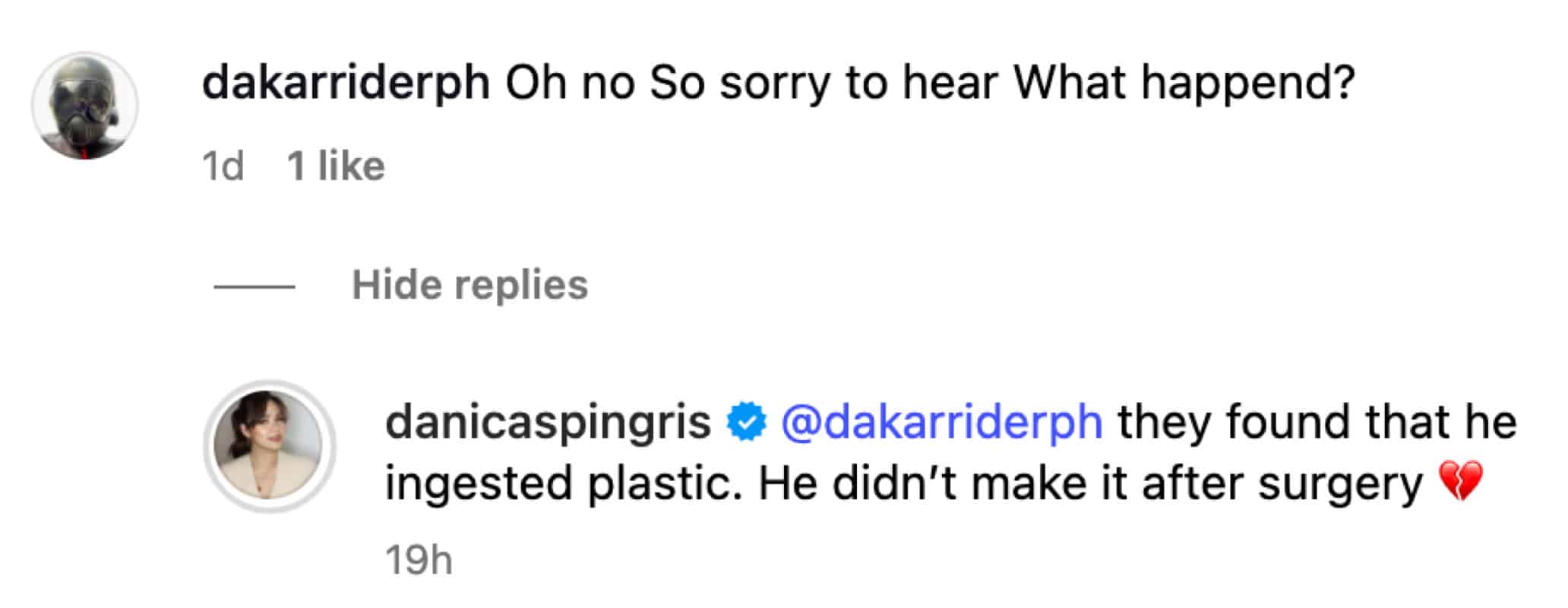Collapse the thread with Hide replies
1568x608 pixels.
tap(469, 286)
